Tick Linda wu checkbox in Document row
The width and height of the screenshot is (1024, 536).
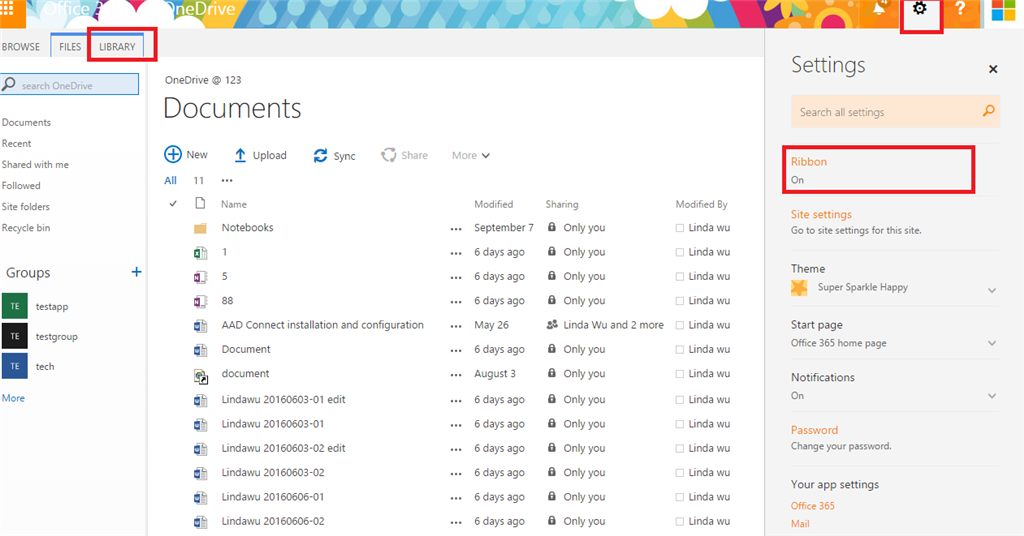(680, 349)
